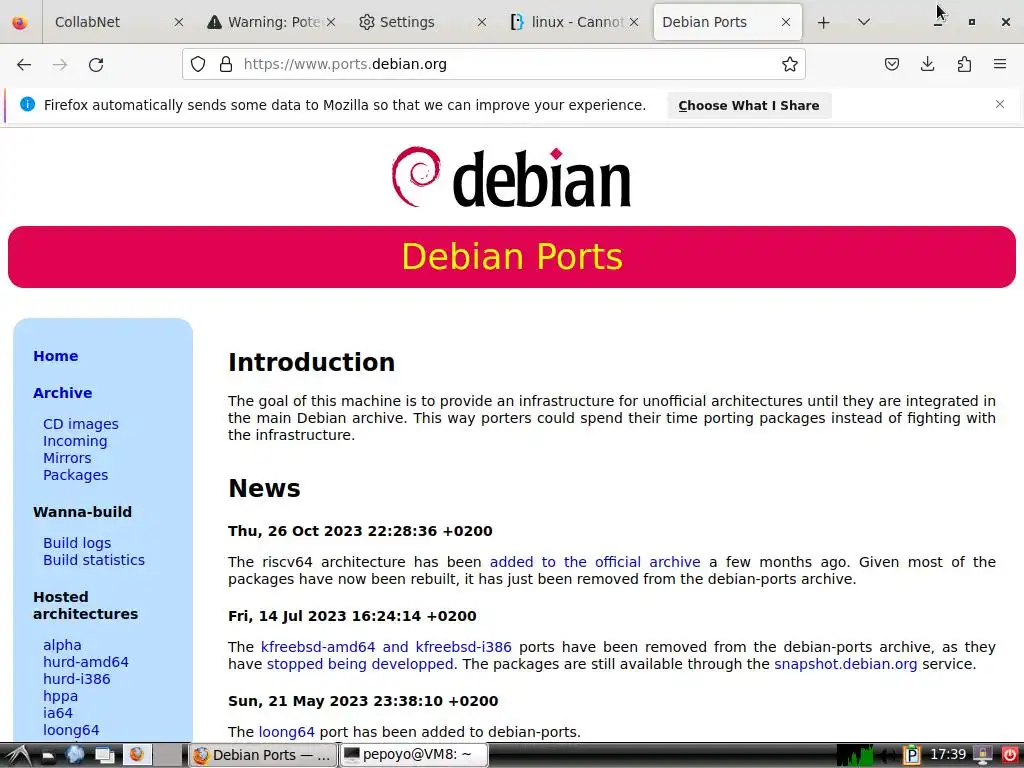Image resolution: width=1024 pixels, height=768 pixels.
Task: Click the 'Introduction' heading
Action: pos(312,362)
